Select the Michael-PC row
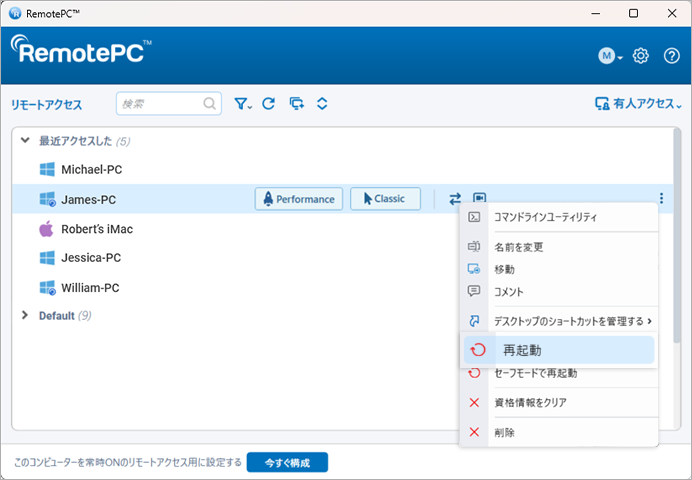Viewport: 692px width, 480px height. [342, 169]
